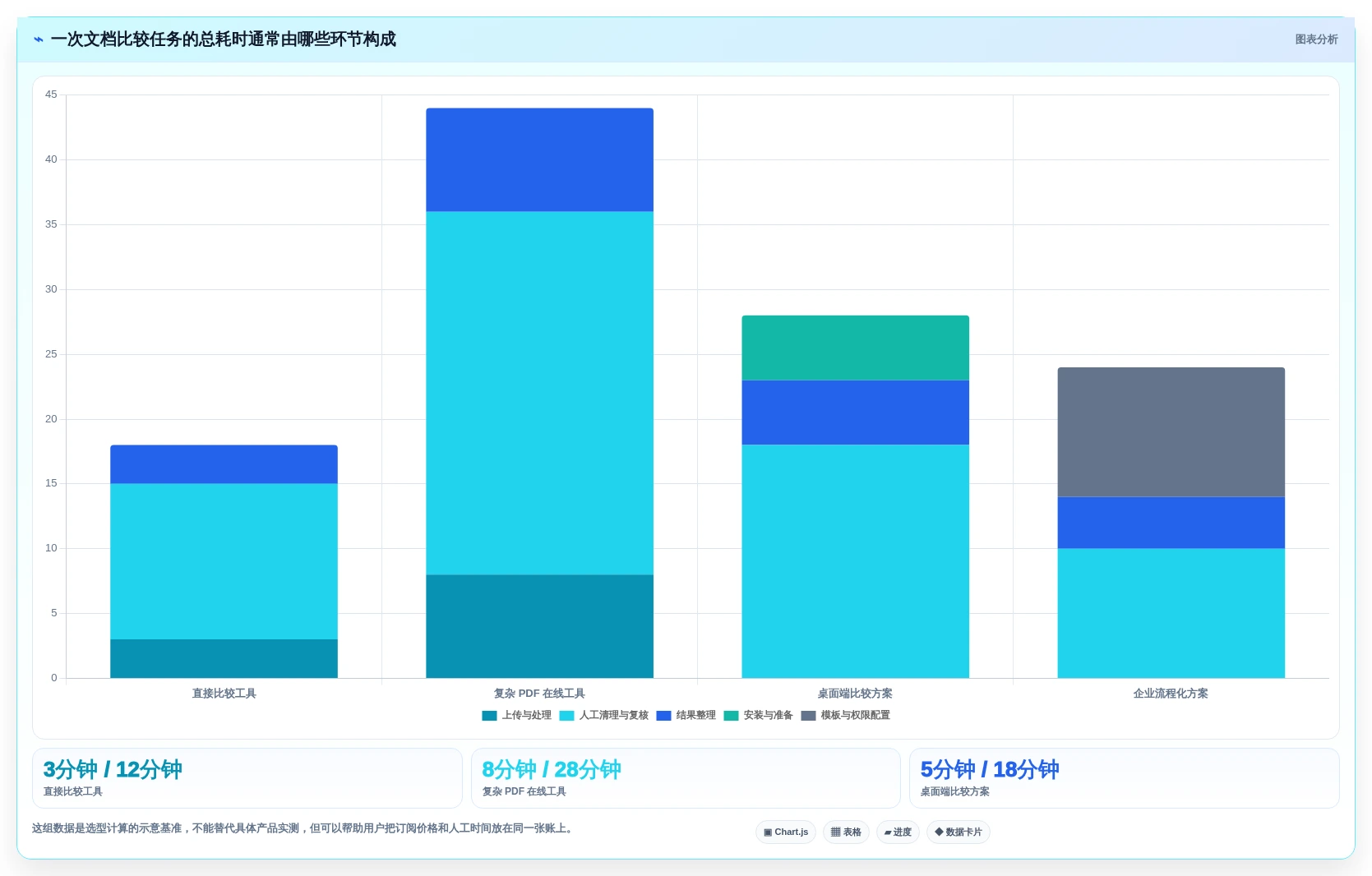Click the 直接比较工具 x-axis label
This screenshot has width=1372, height=876.
[224, 694]
